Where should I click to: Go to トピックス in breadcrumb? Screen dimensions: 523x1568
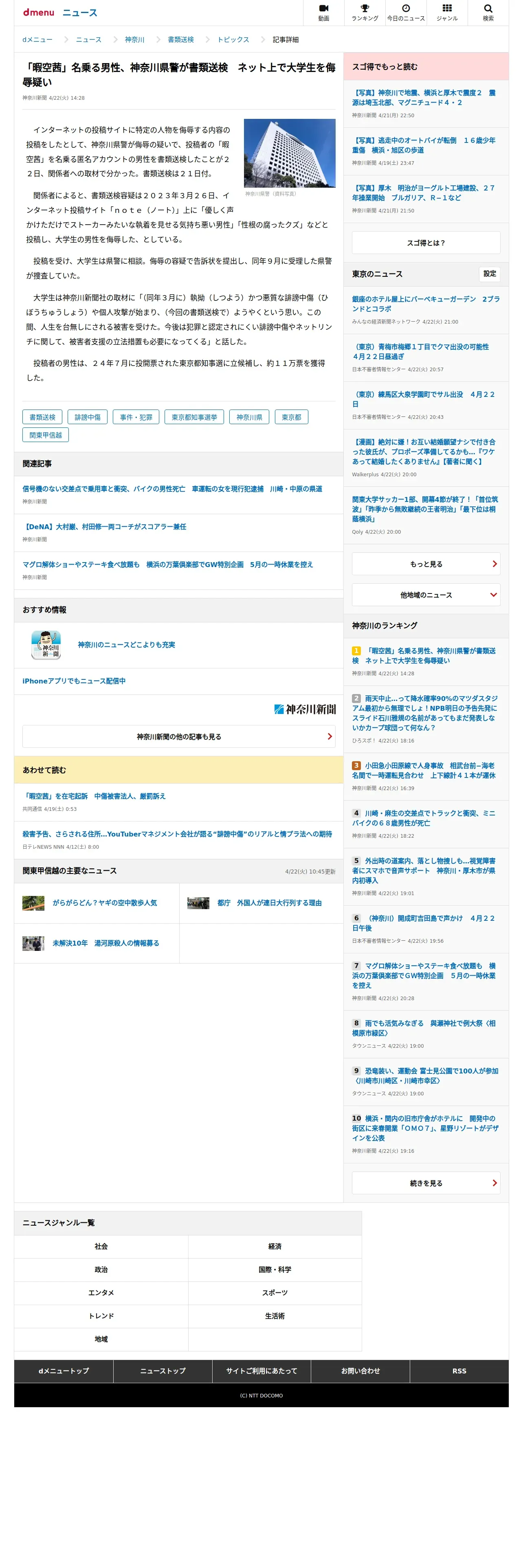[x=233, y=39]
